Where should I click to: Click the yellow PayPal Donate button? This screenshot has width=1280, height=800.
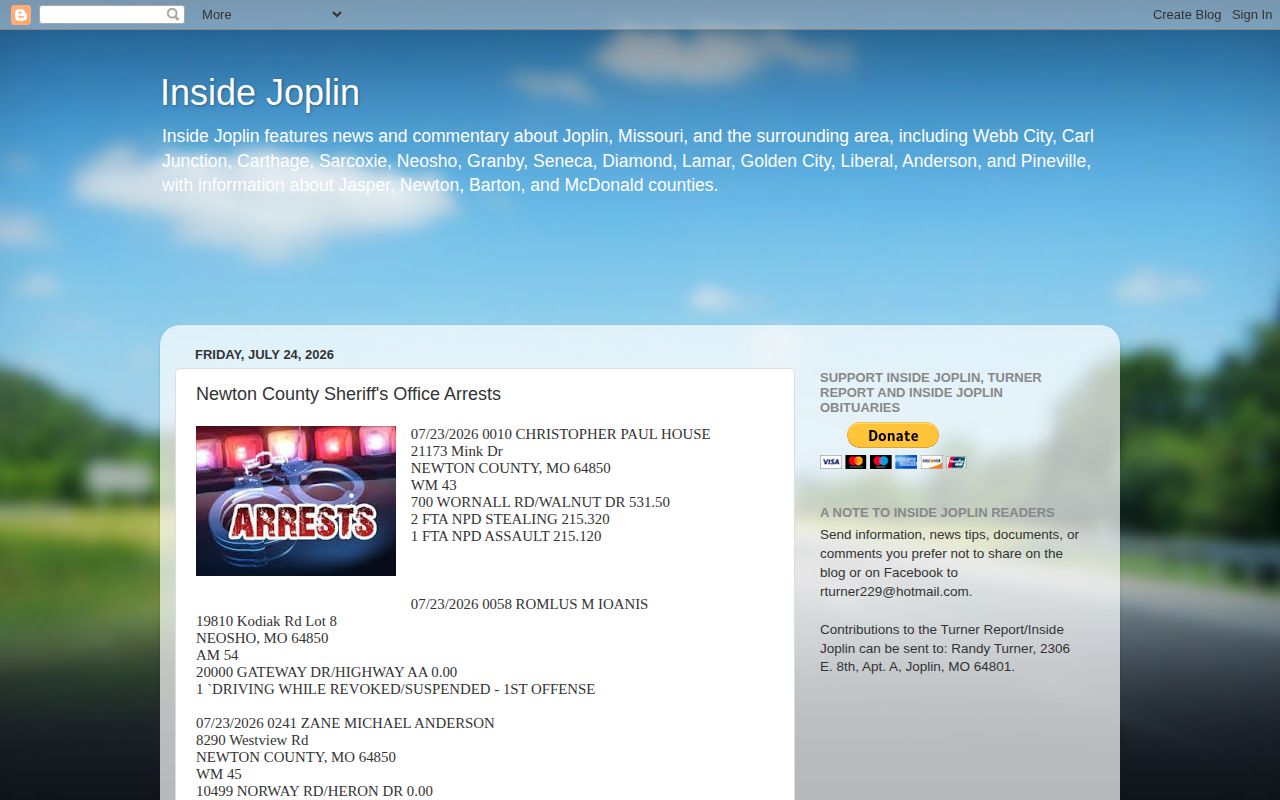[893, 435]
